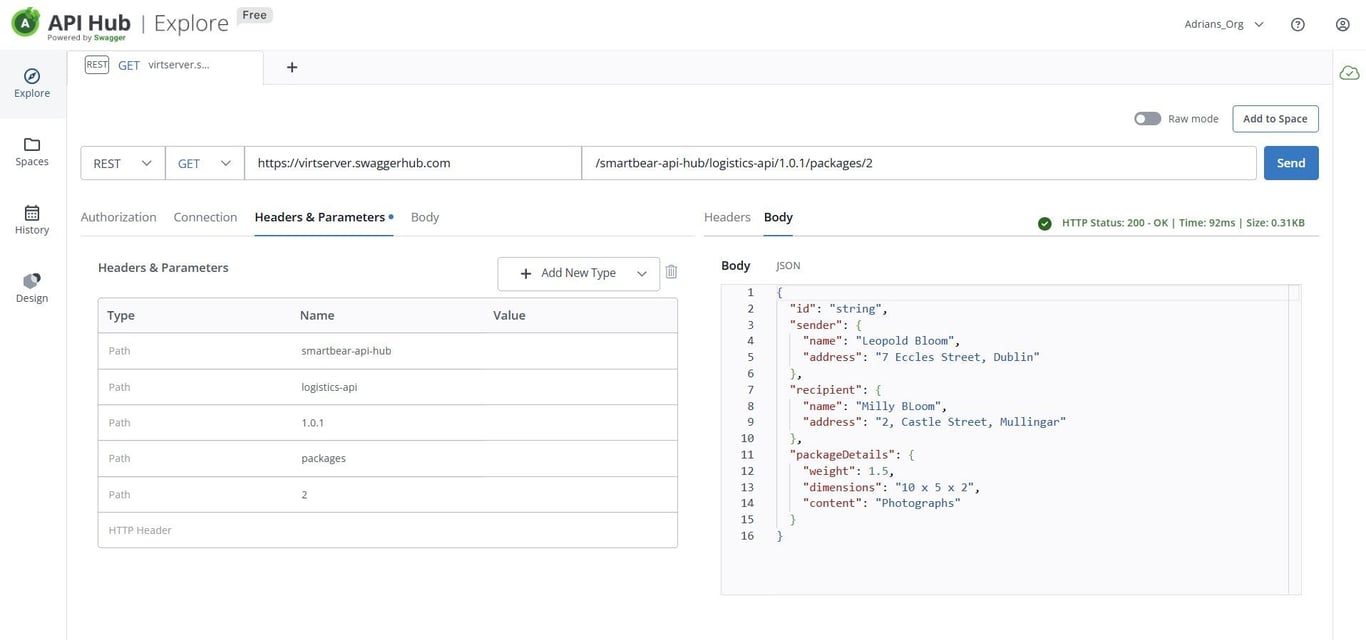This screenshot has height=640, width=1366.
Task: Click the HTTP Header type row
Action: coord(387,530)
